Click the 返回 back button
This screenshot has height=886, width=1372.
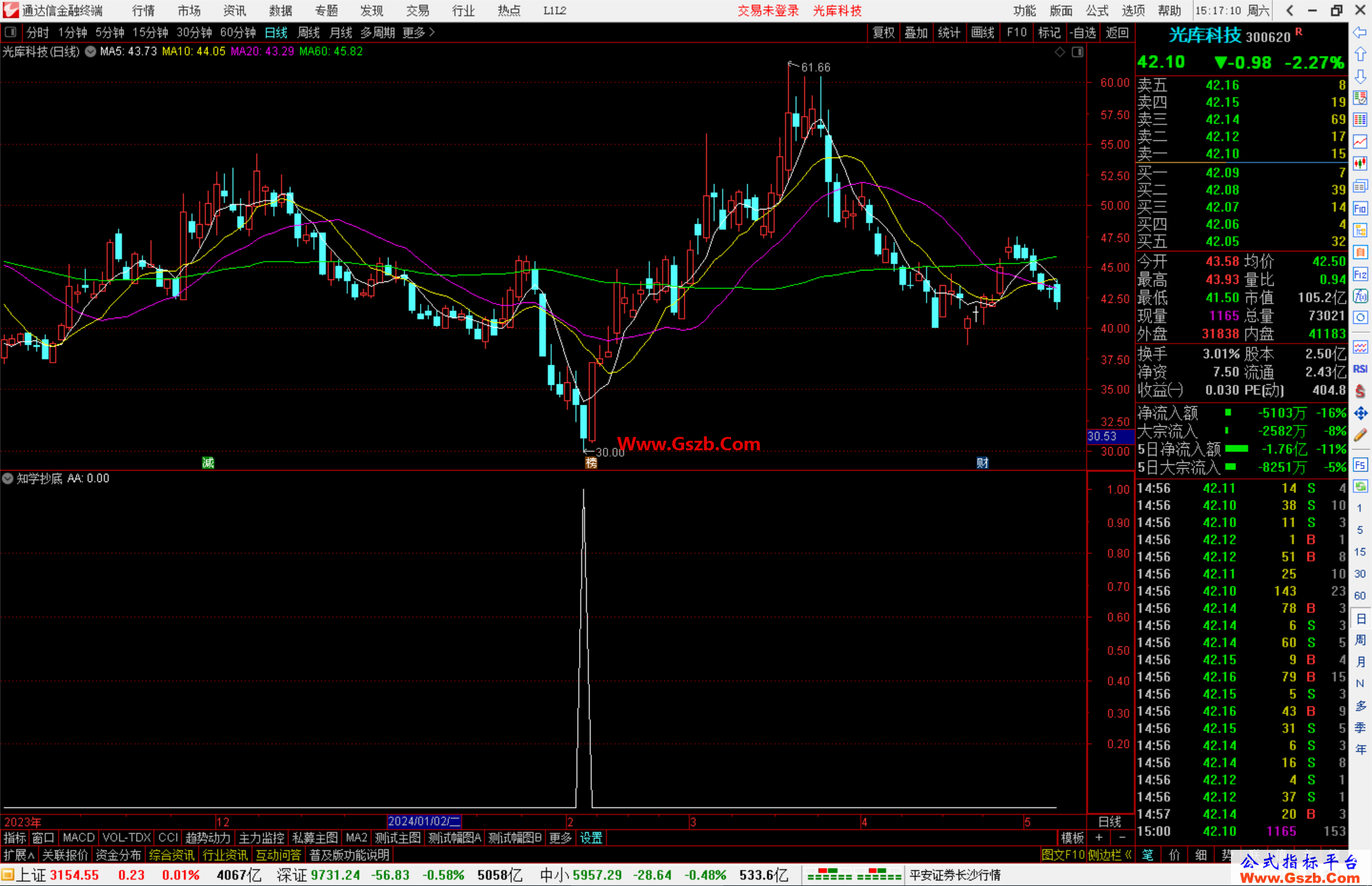click(1117, 32)
